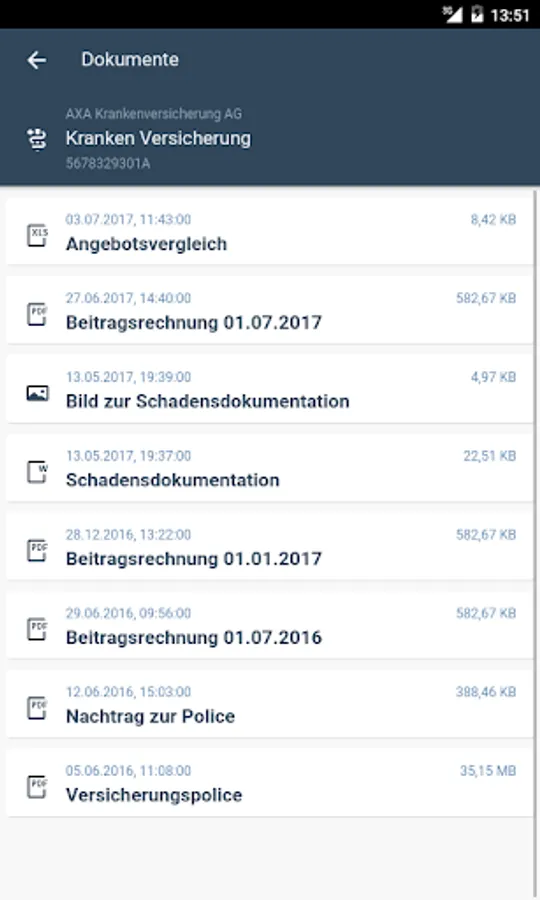Open the Versicherungspolice document
This screenshot has width=540, height=900.
point(270,782)
